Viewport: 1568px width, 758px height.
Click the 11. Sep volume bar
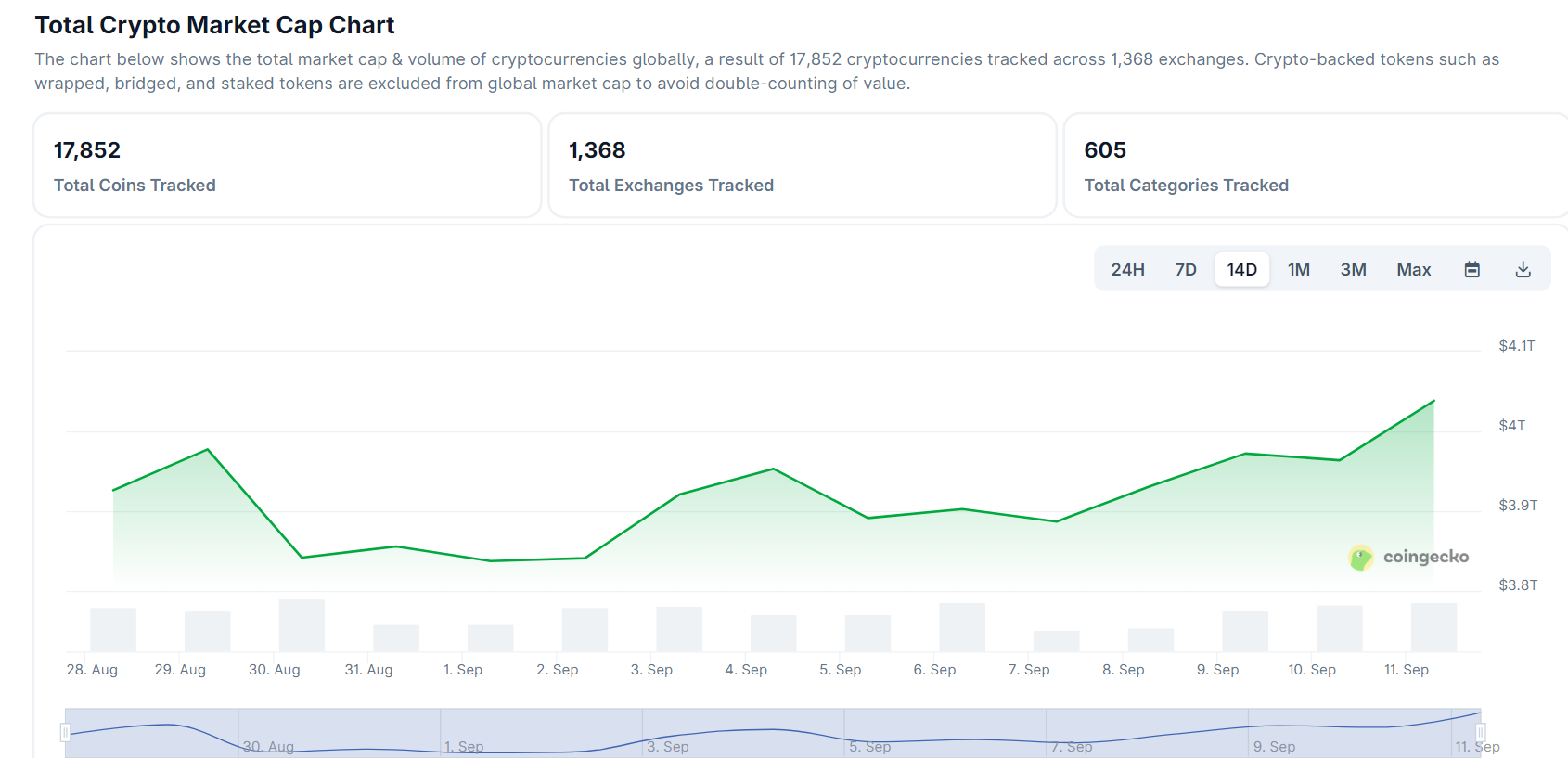coord(1433,627)
